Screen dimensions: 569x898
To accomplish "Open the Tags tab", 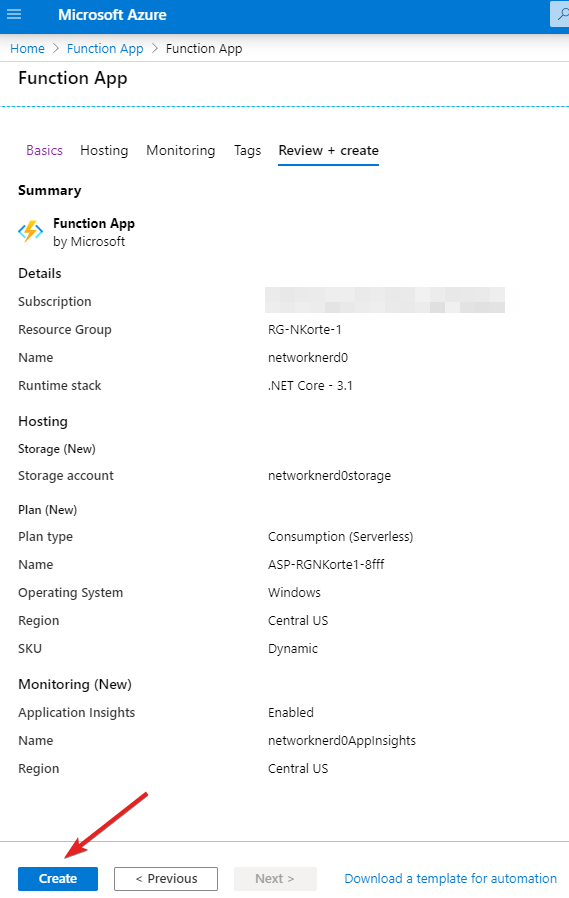I will (x=247, y=150).
